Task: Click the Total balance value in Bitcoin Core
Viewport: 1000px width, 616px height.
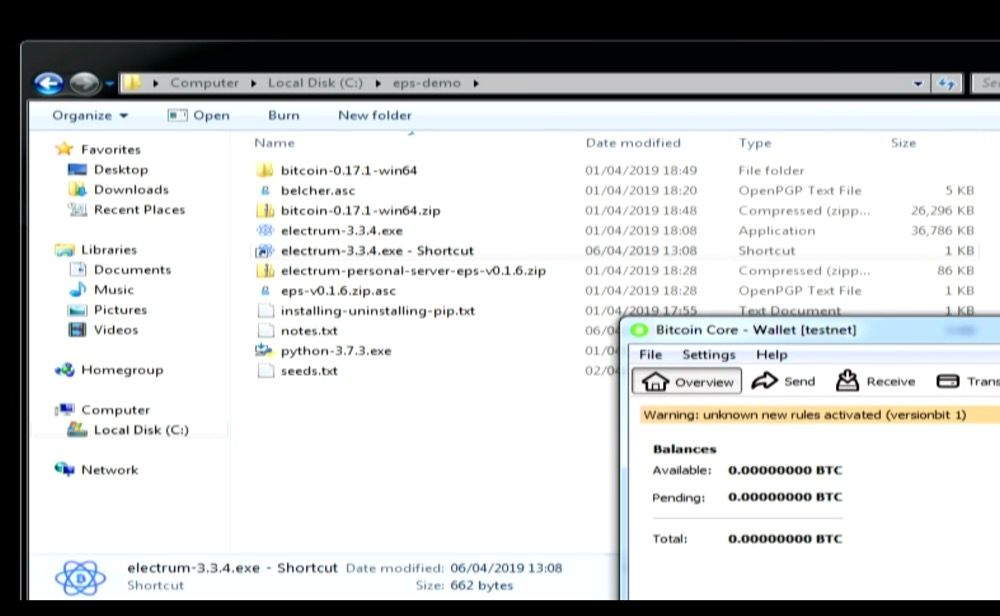Action: click(x=785, y=539)
